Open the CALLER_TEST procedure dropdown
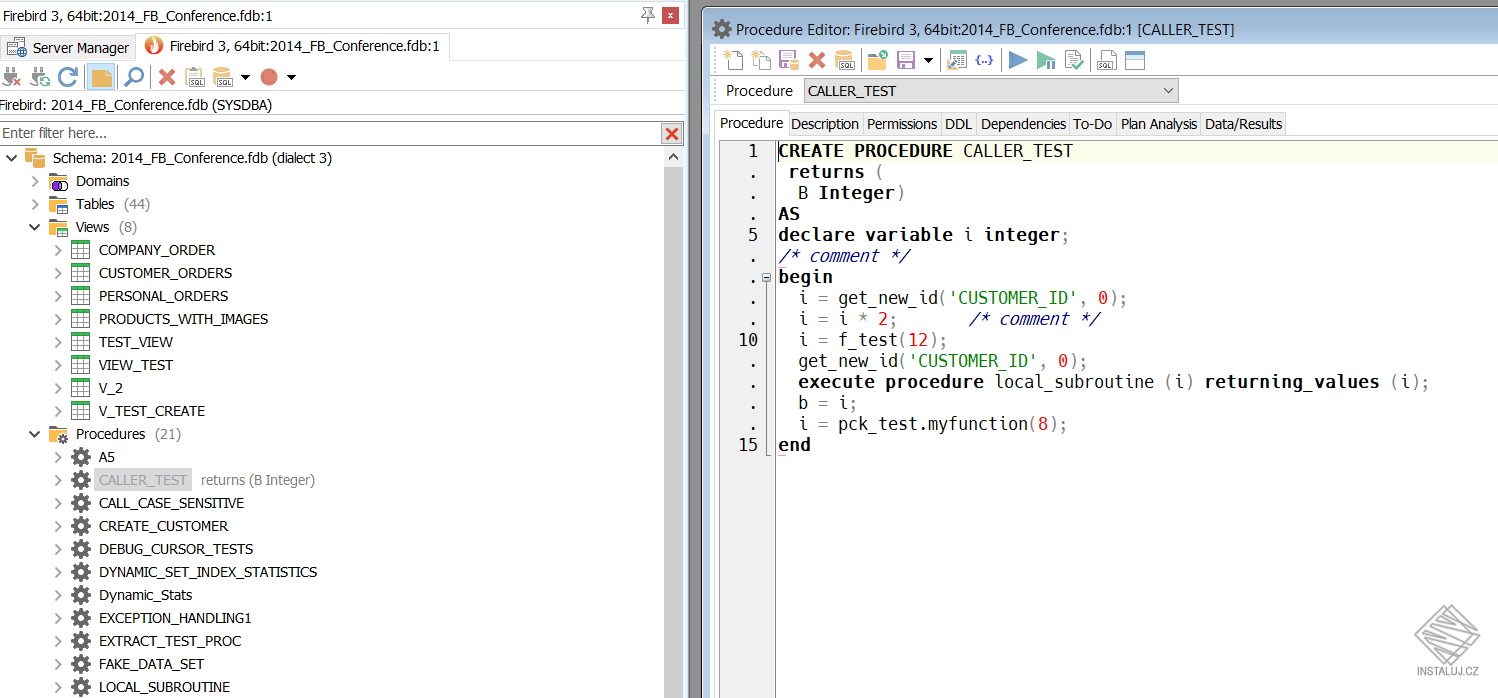Screen dimensions: 1498x698 1167,90
